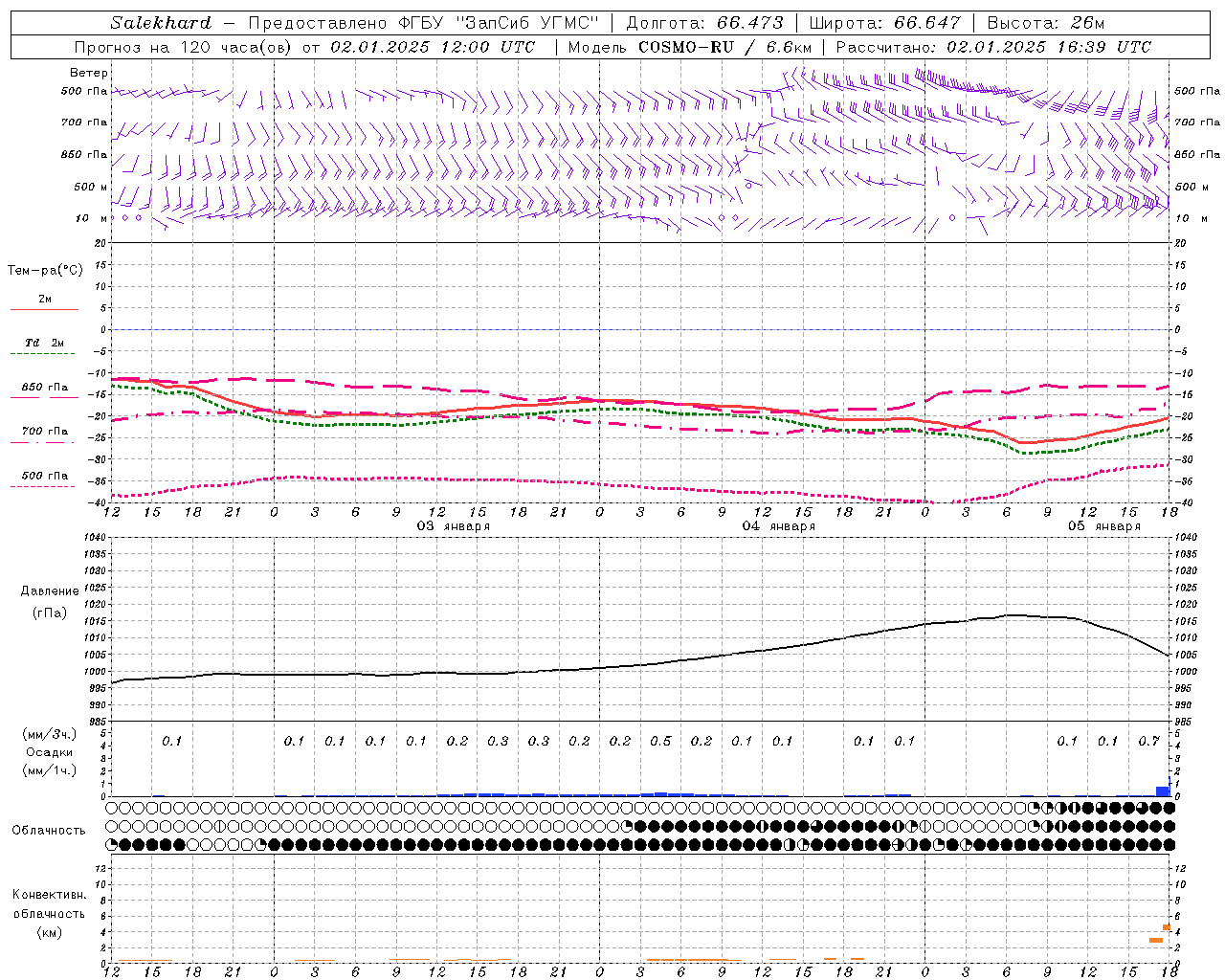Click the '10 м' wind level label on left
This screenshot has width=1225, height=980.
91,219
